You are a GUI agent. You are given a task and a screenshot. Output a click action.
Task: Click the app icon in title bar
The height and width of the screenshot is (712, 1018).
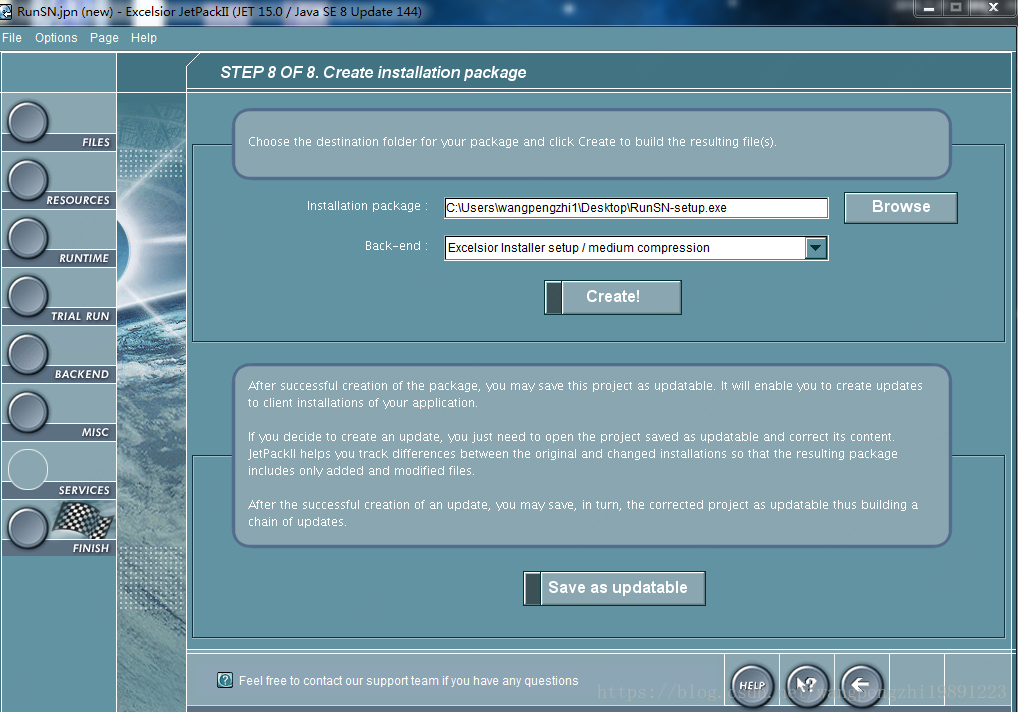tap(6, 11)
